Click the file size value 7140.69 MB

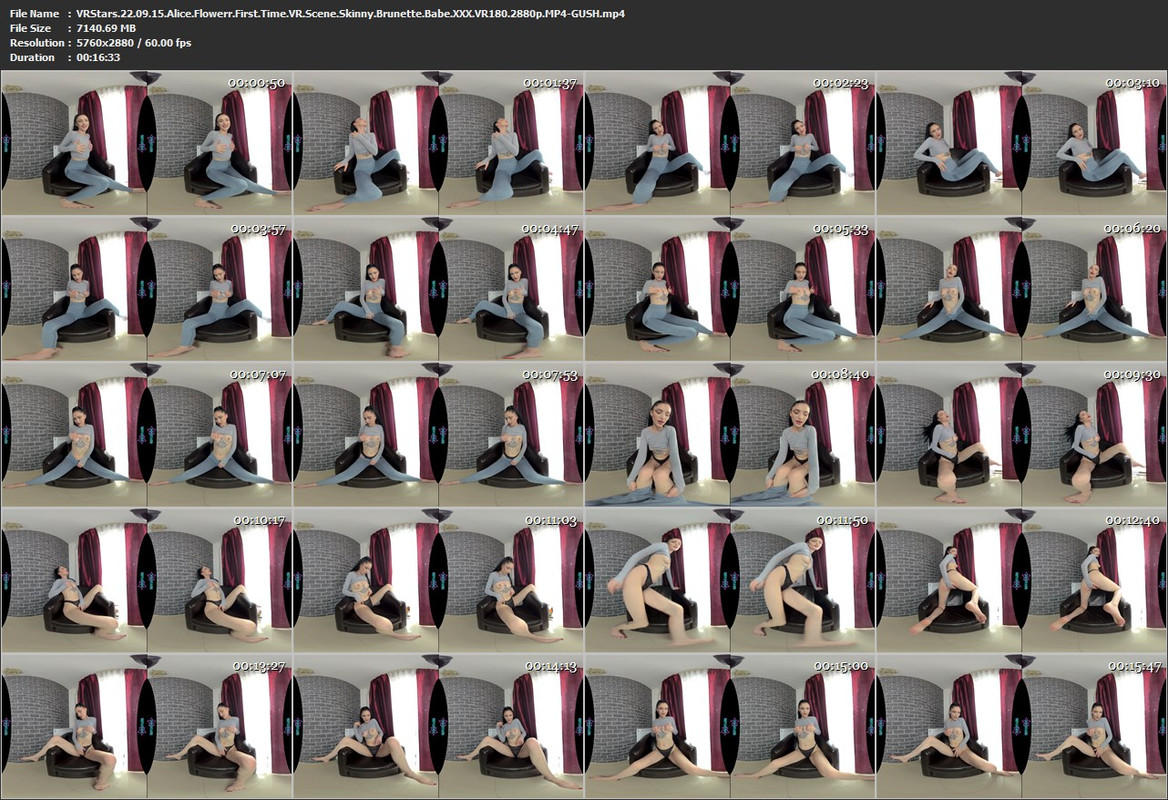[106, 28]
